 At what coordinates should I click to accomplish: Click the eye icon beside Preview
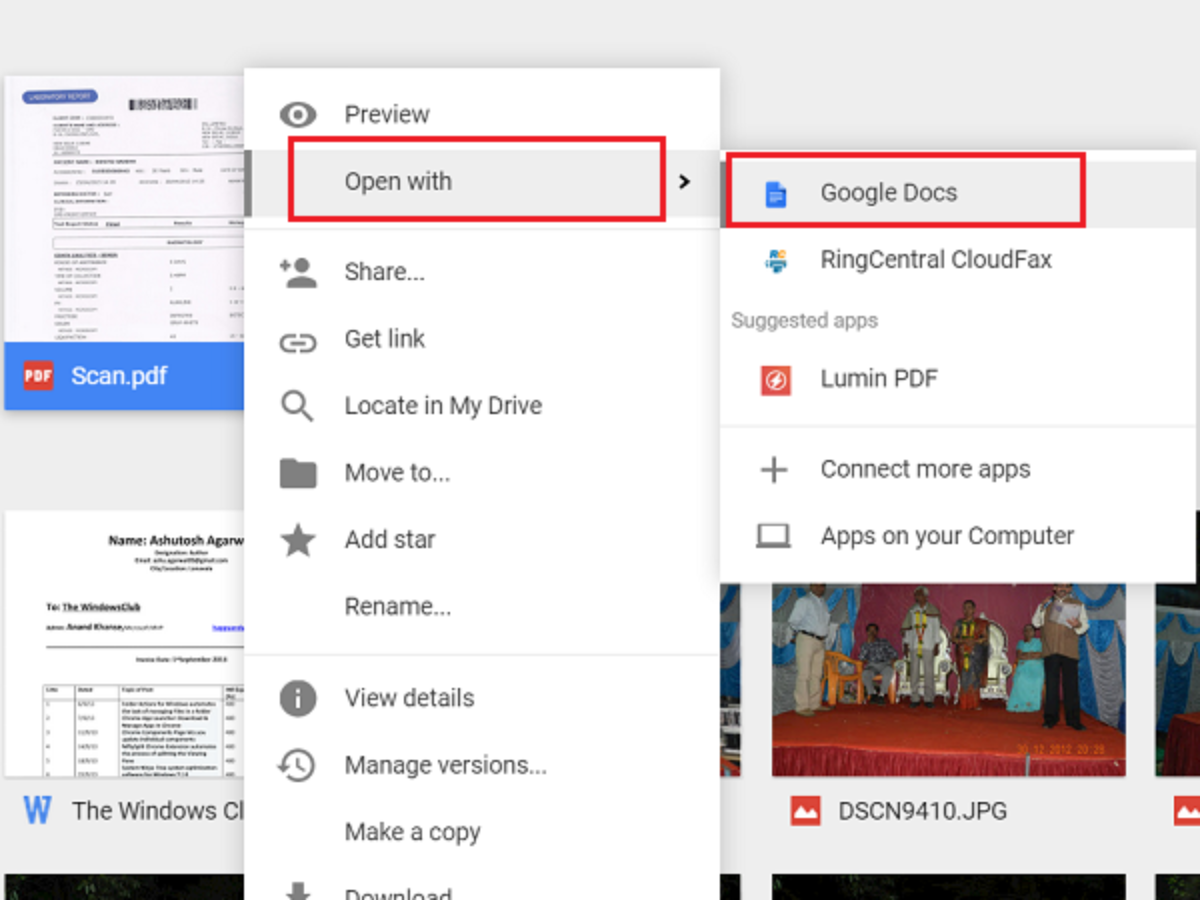(298, 114)
